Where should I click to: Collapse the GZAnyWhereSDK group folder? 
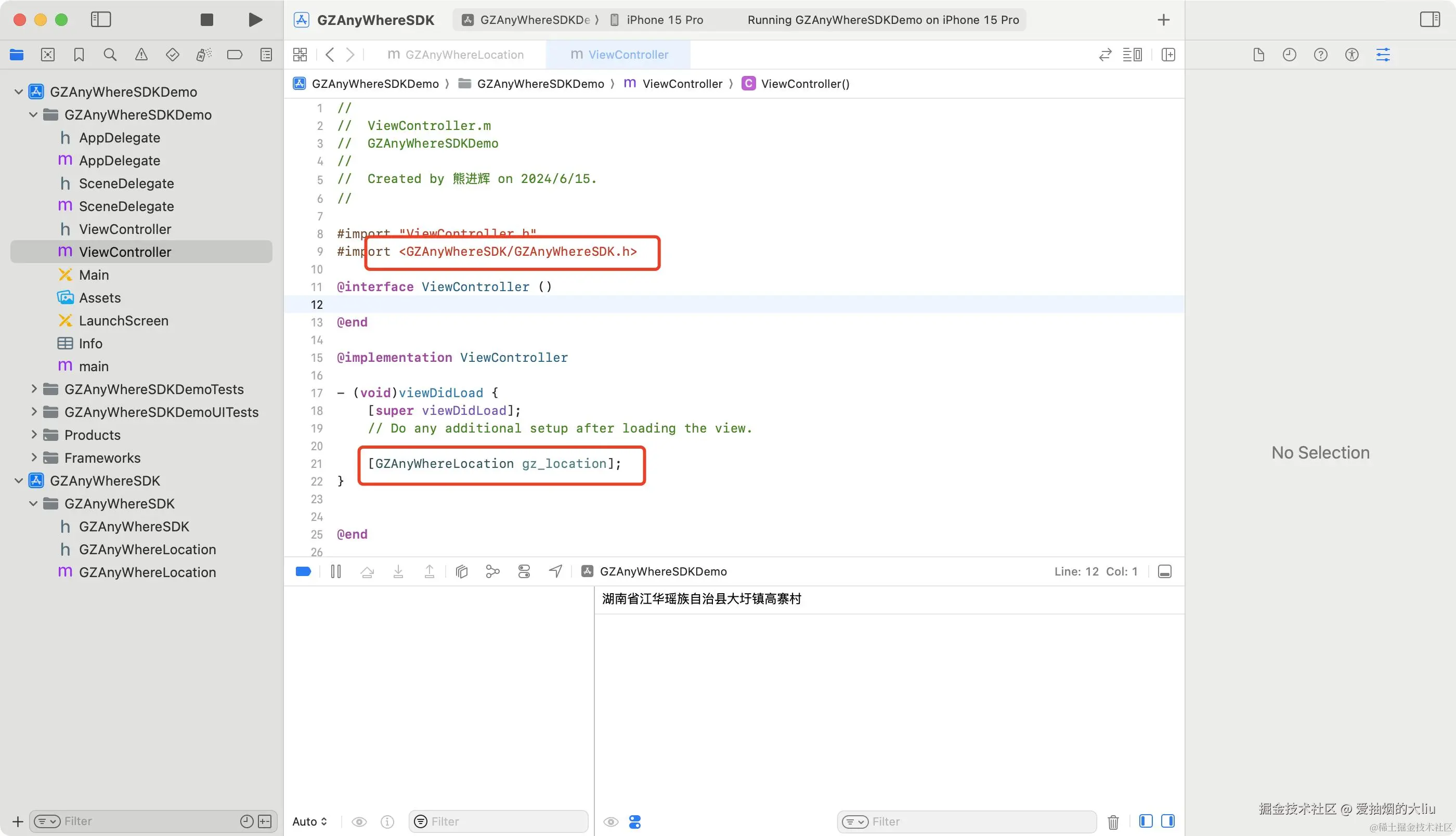pyautogui.click(x=33, y=504)
